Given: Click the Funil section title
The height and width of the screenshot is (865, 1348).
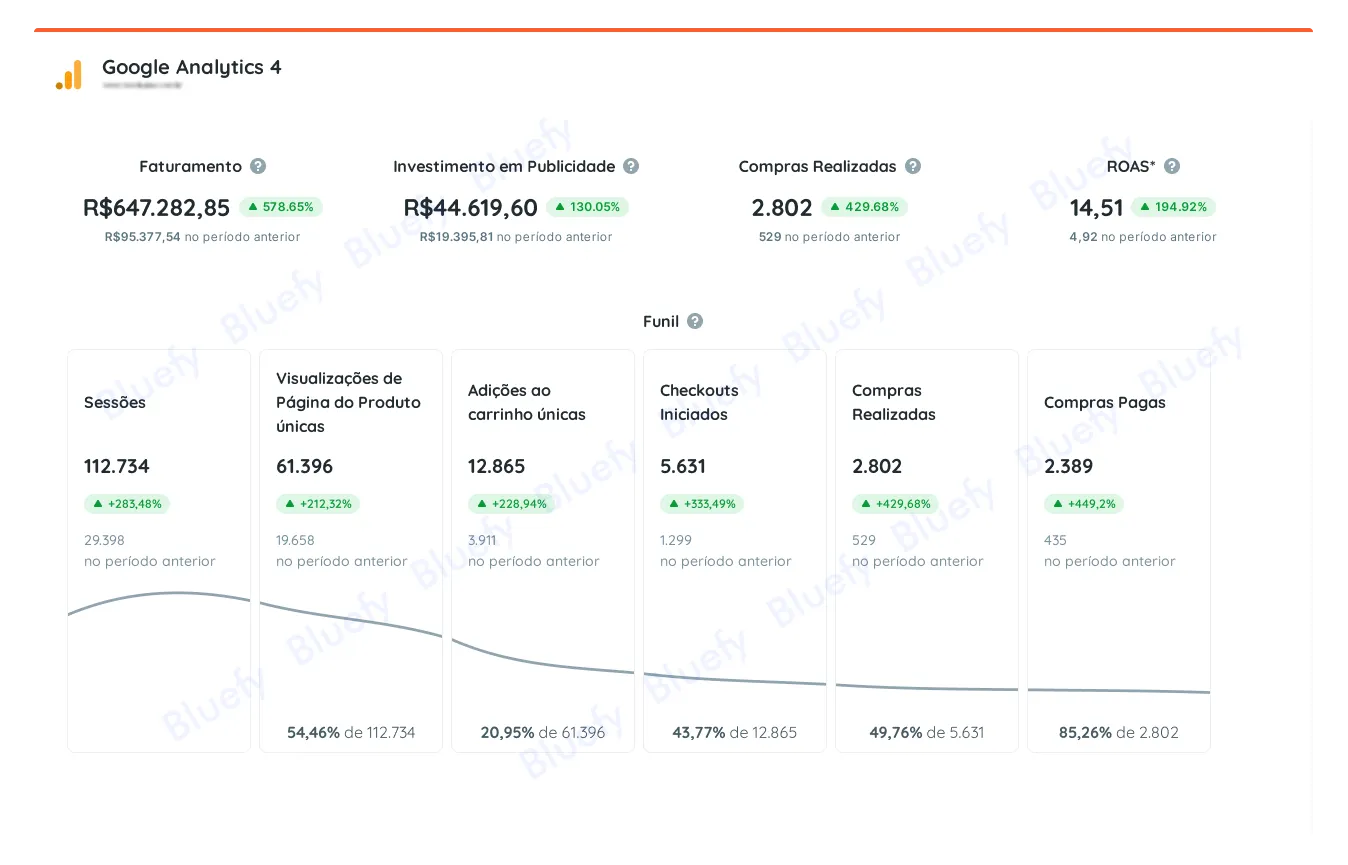Looking at the screenshot, I should tap(661, 321).
